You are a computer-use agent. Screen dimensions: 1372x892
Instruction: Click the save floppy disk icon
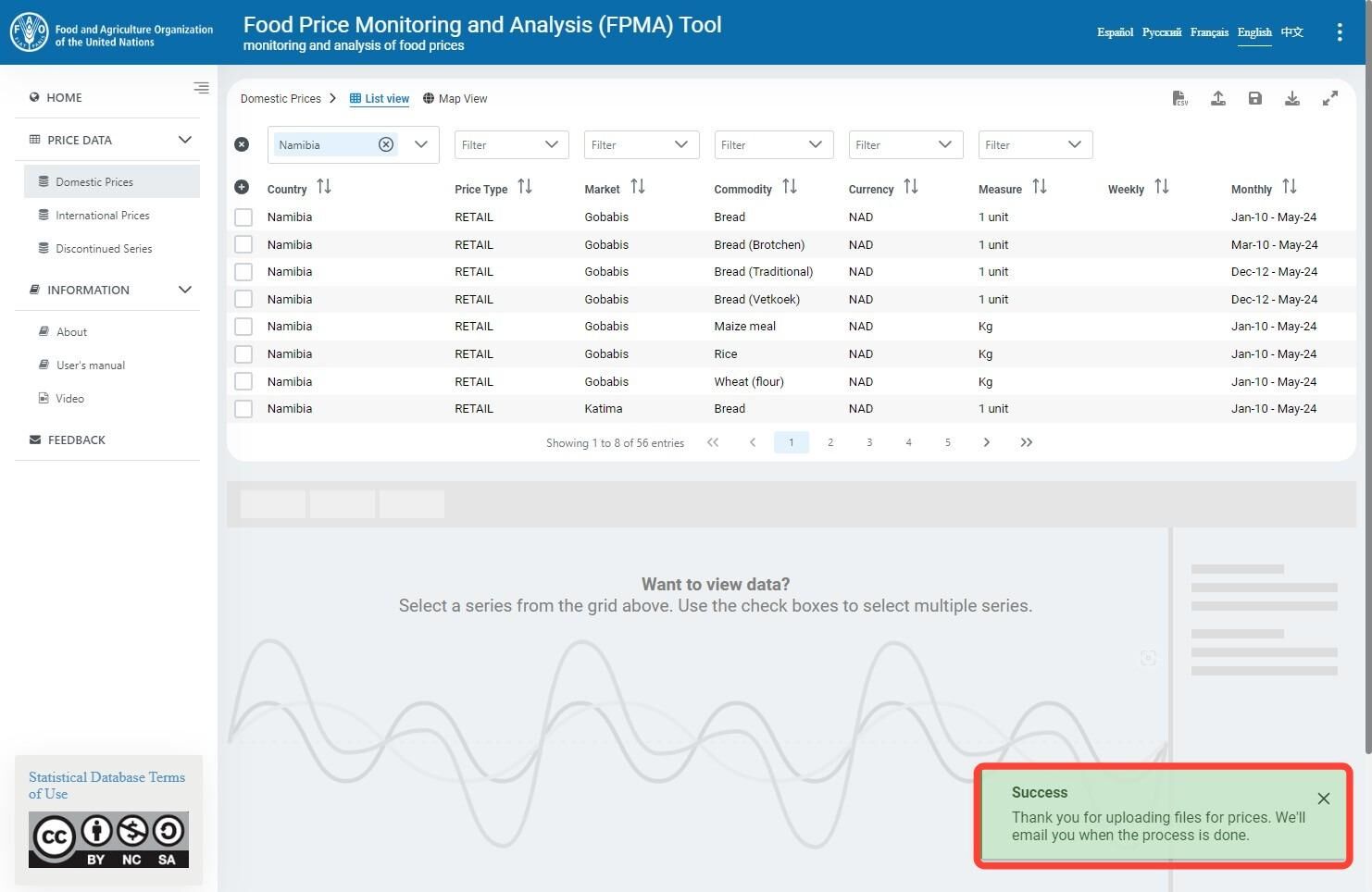pos(1255,98)
